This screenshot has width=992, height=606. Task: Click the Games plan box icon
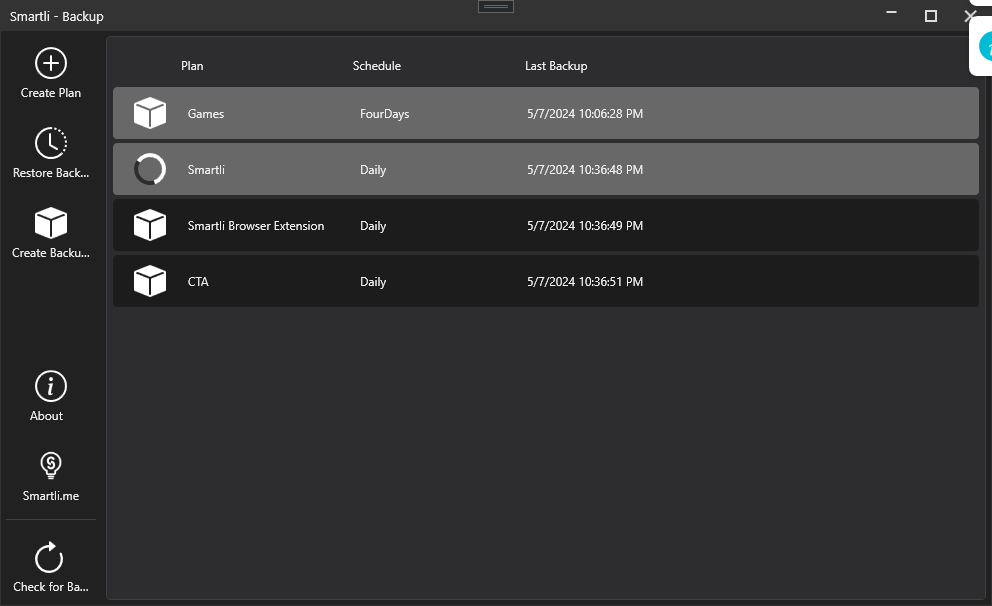click(150, 114)
